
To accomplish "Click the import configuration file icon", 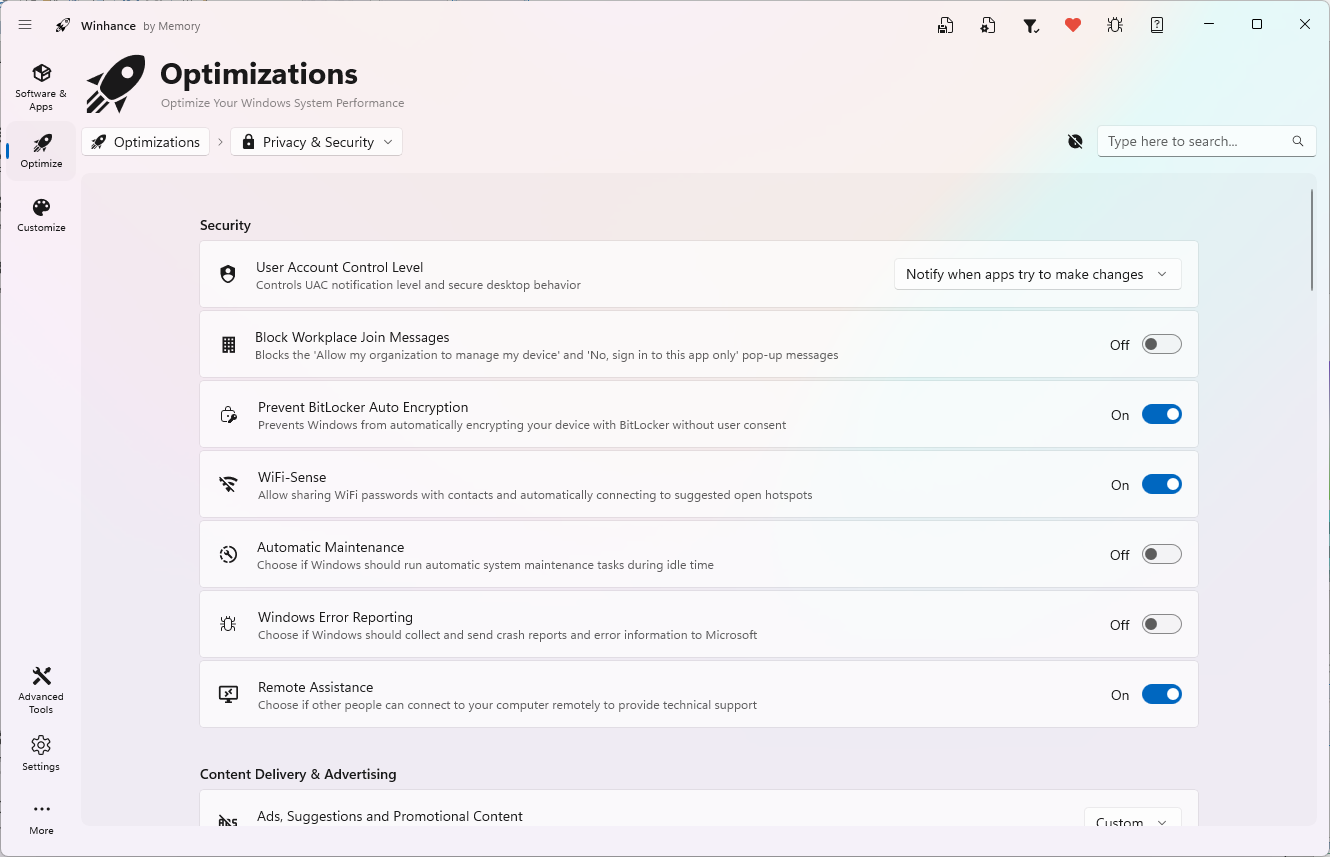I will pyautogui.click(x=988, y=25).
